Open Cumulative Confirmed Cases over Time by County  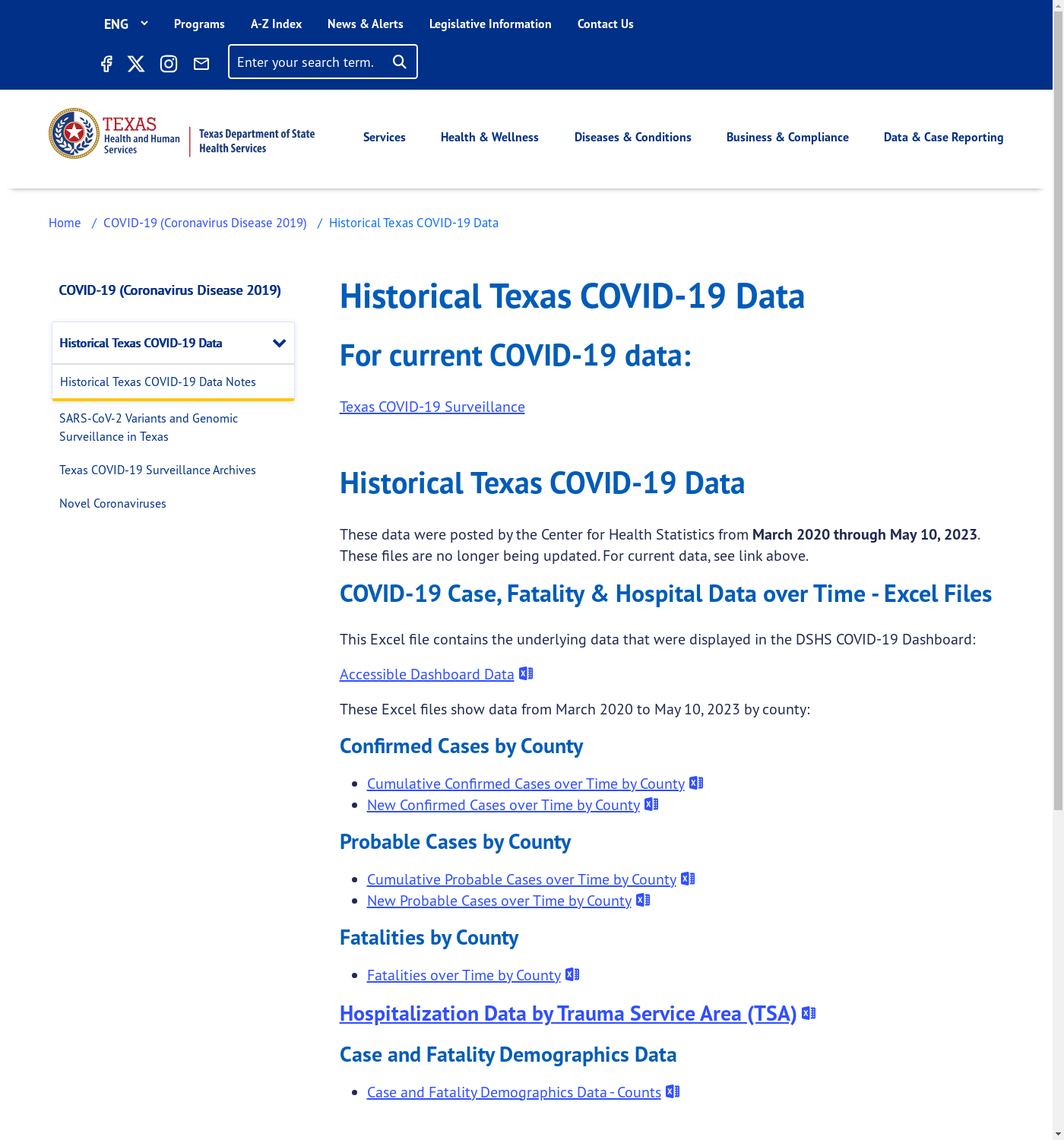525,784
